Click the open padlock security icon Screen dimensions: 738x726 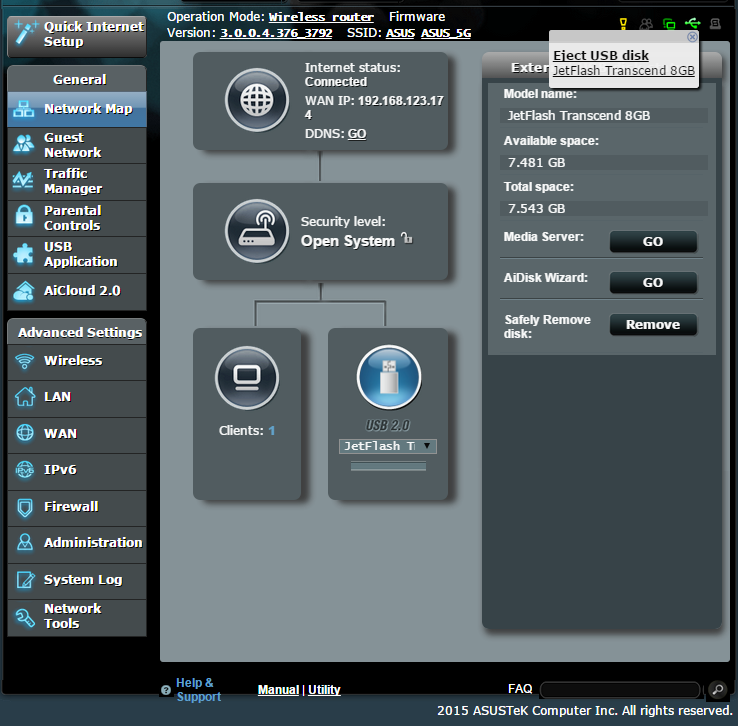click(407, 238)
